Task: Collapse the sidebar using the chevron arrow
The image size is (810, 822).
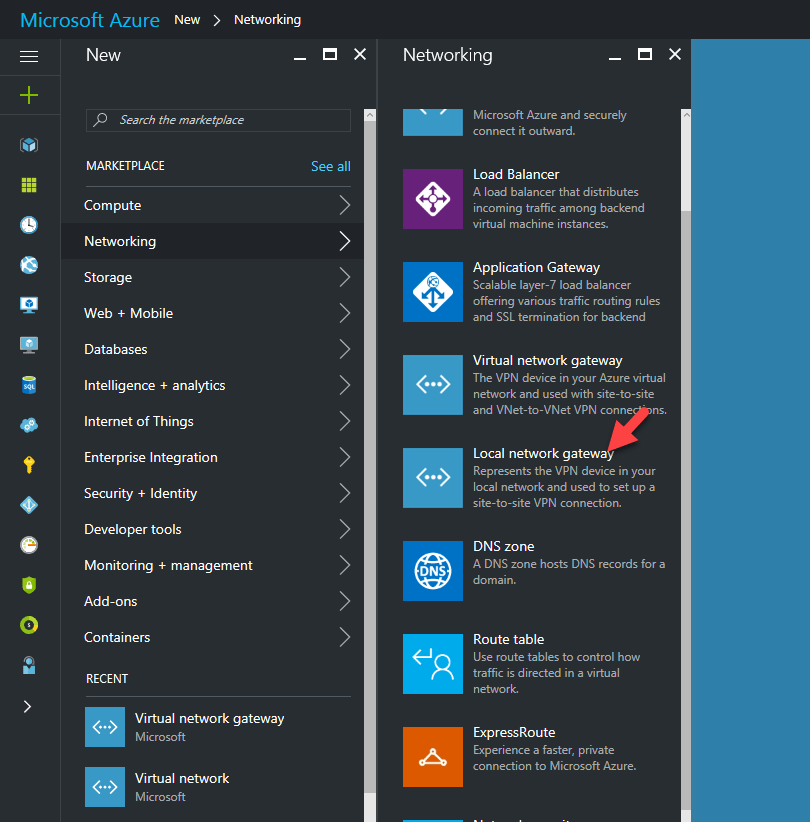Action: (28, 706)
